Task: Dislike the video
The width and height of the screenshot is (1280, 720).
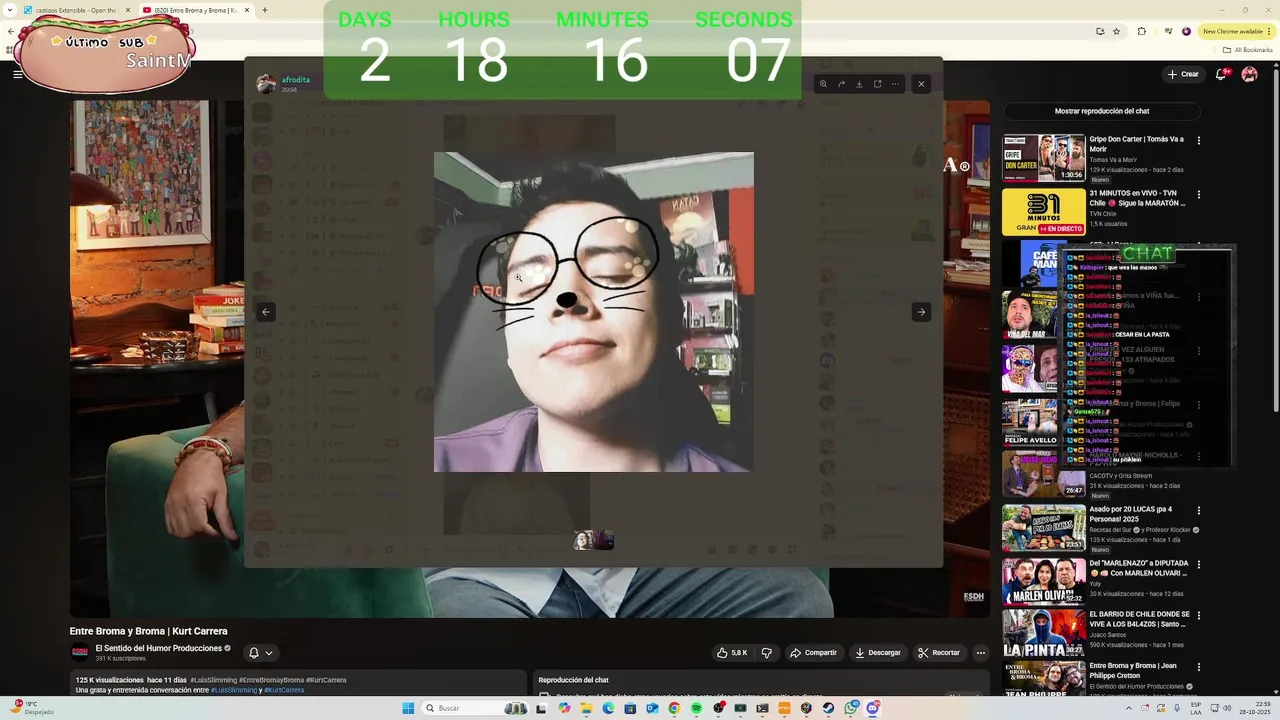Action: tap(766, 653)
